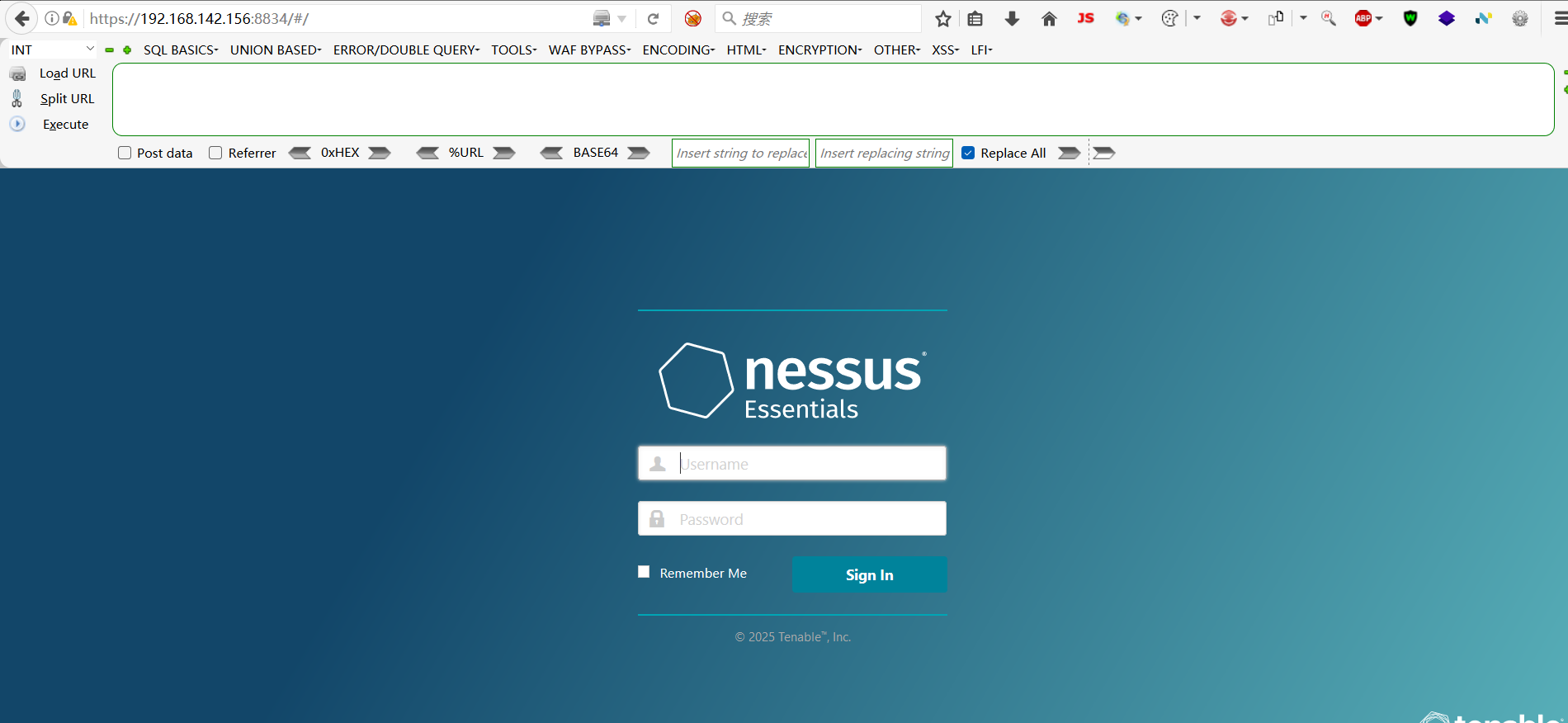Screen dimensions: 1568x723
Task: Base64-encode with the BASE64 right arrow
Action: tap(639, 153)
